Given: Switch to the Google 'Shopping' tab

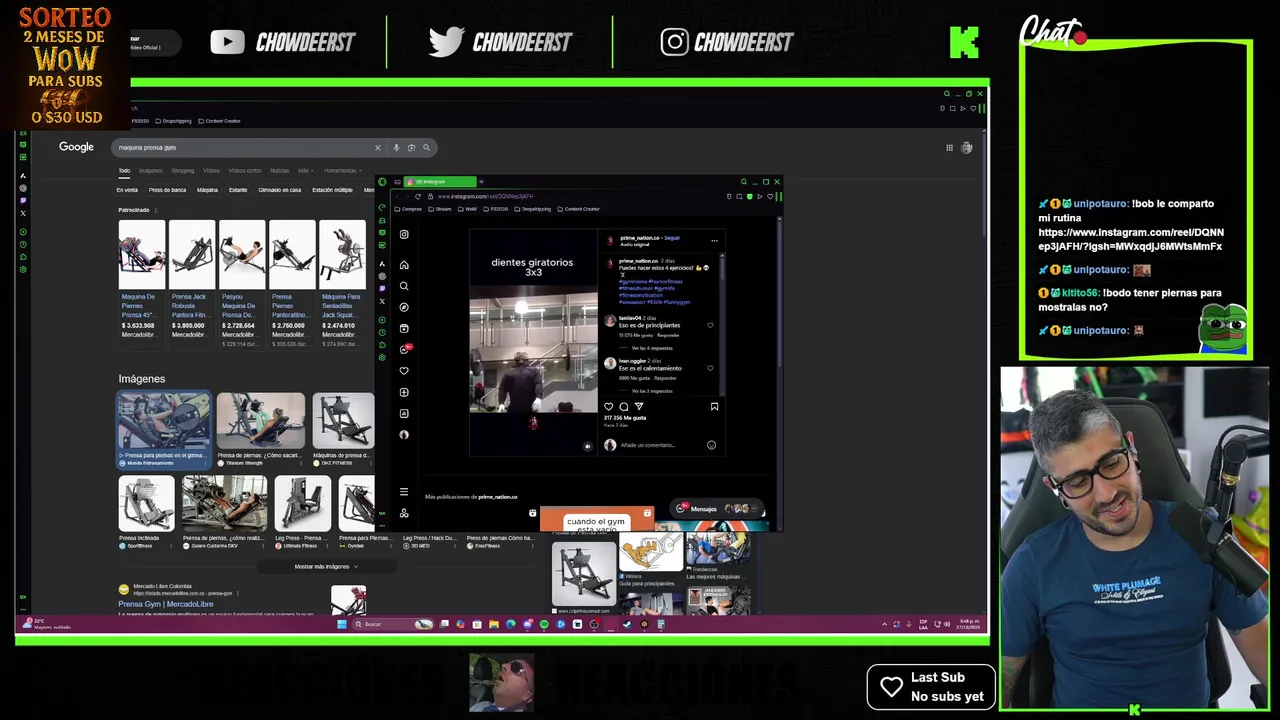Looking at the screenshot, I should point(182,170).
